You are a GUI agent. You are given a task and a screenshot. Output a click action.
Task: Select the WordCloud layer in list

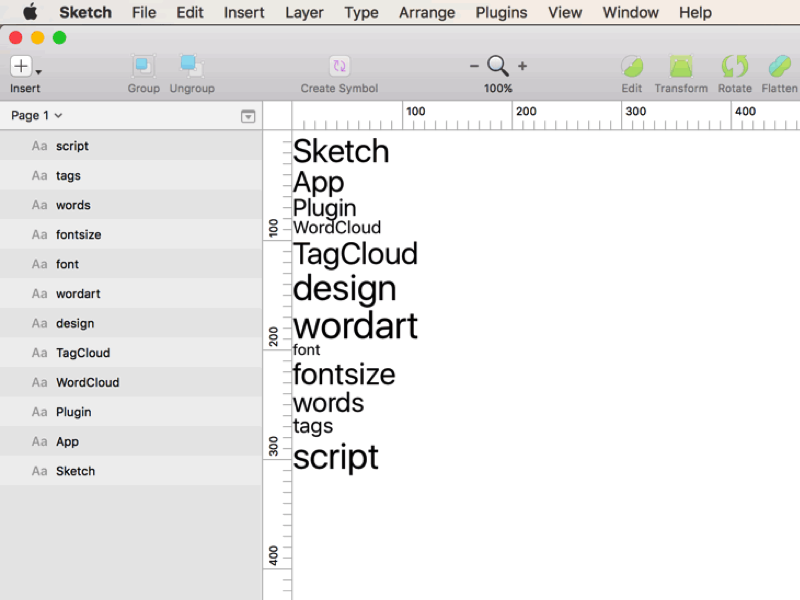[x=131, y=383]
